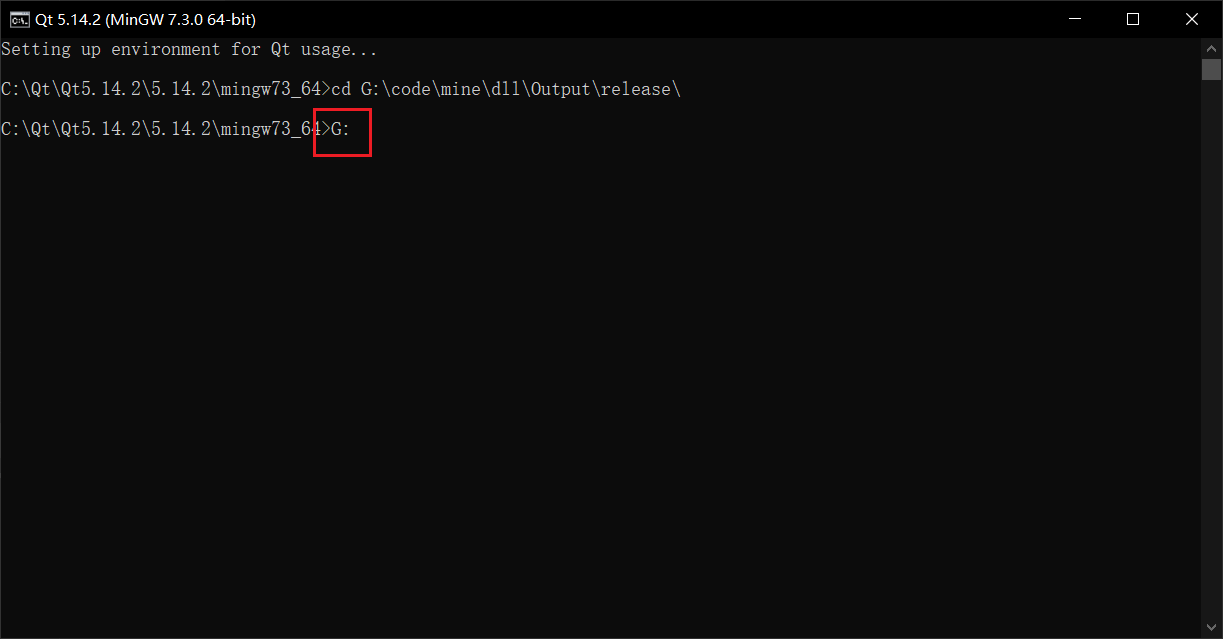This screenshot has height=639, width=1223.
Task: Click the scrollbar track below the thumb
Action: 1211,350
